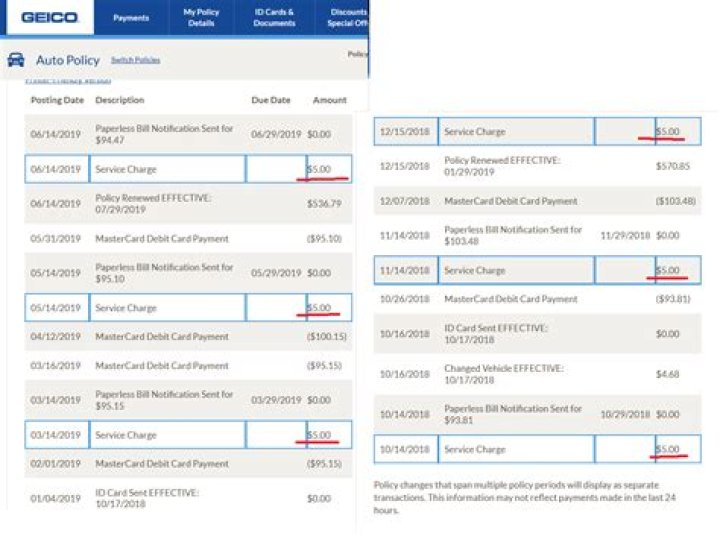Image resolution: width=720 pixels, height=539 pixels.
Task: Click the Posting Date column header
Action: (57, 100)
